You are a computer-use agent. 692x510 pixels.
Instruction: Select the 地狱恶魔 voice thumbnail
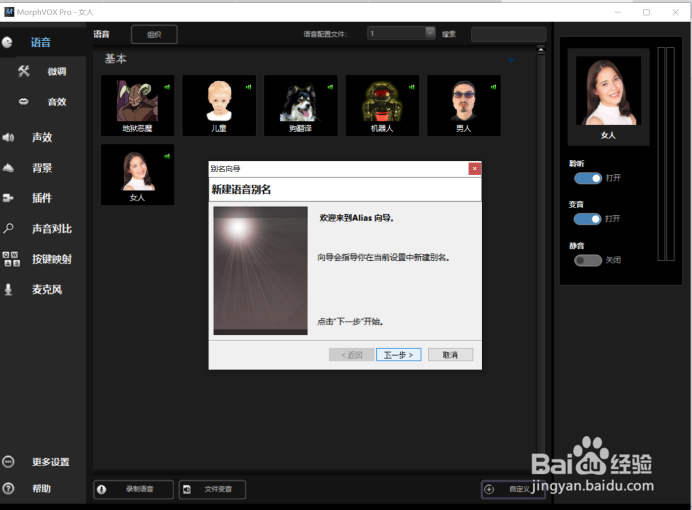click(x=137, y=105)
